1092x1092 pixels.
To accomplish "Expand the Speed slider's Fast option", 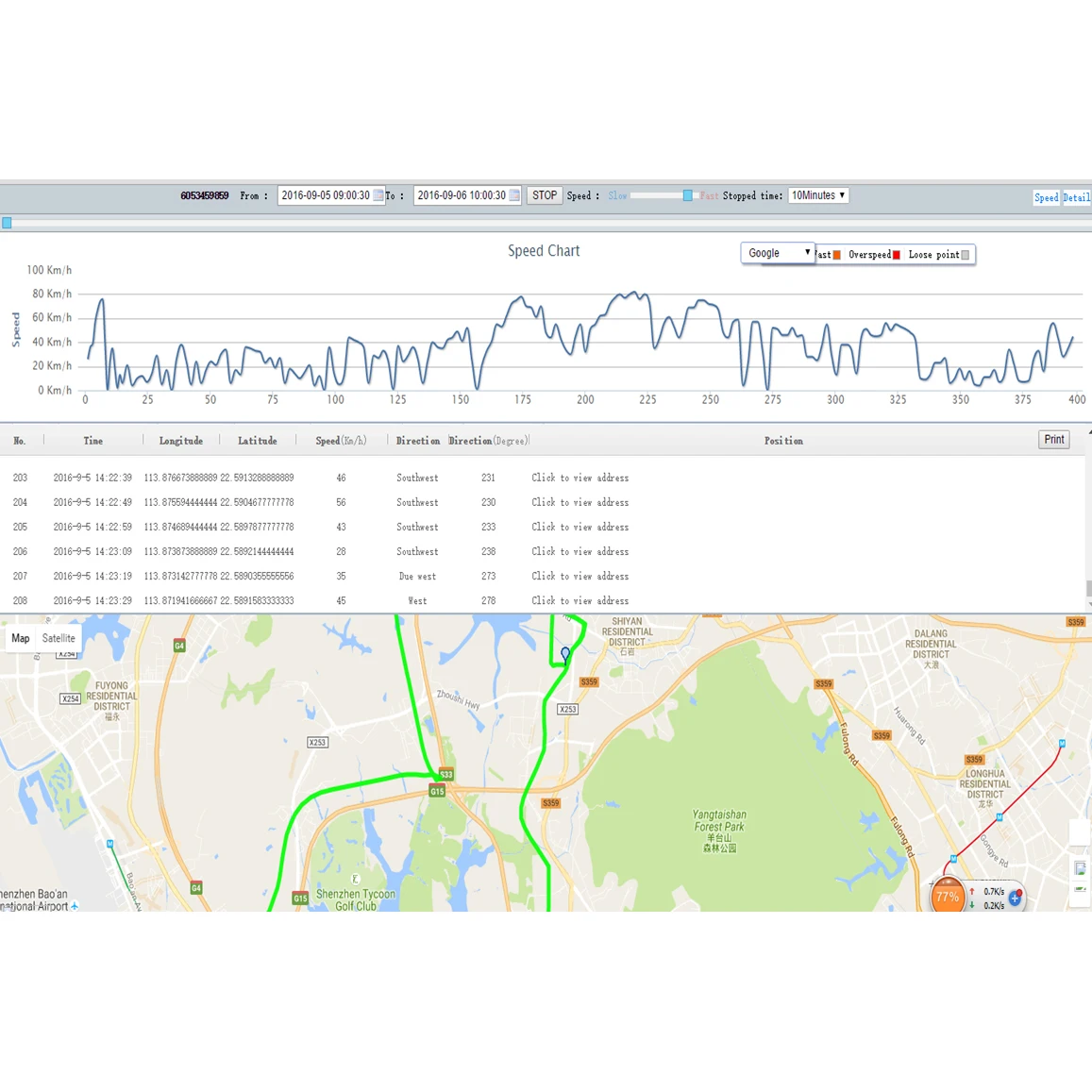I will pyautogui.click(x=708, y=195).
